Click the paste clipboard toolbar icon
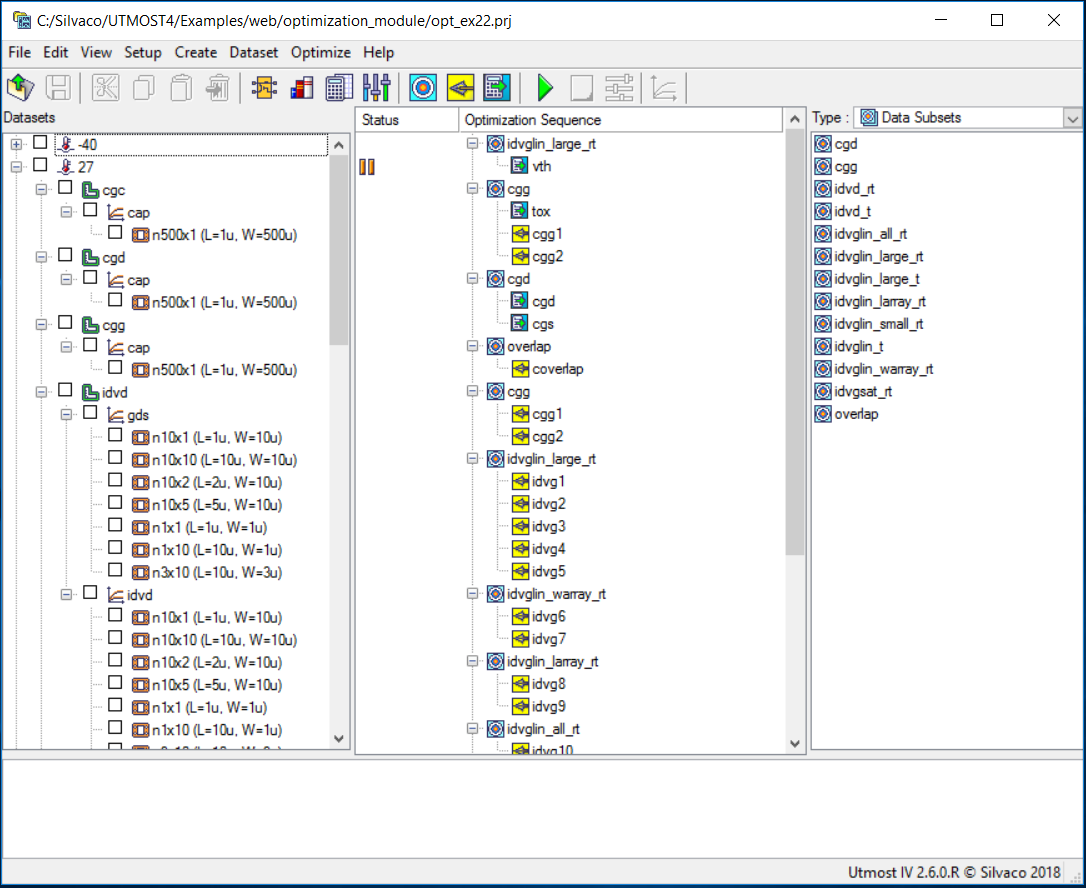Image resolution: width=1086 pixels, height=888 pixels. [x=181, y=88]
